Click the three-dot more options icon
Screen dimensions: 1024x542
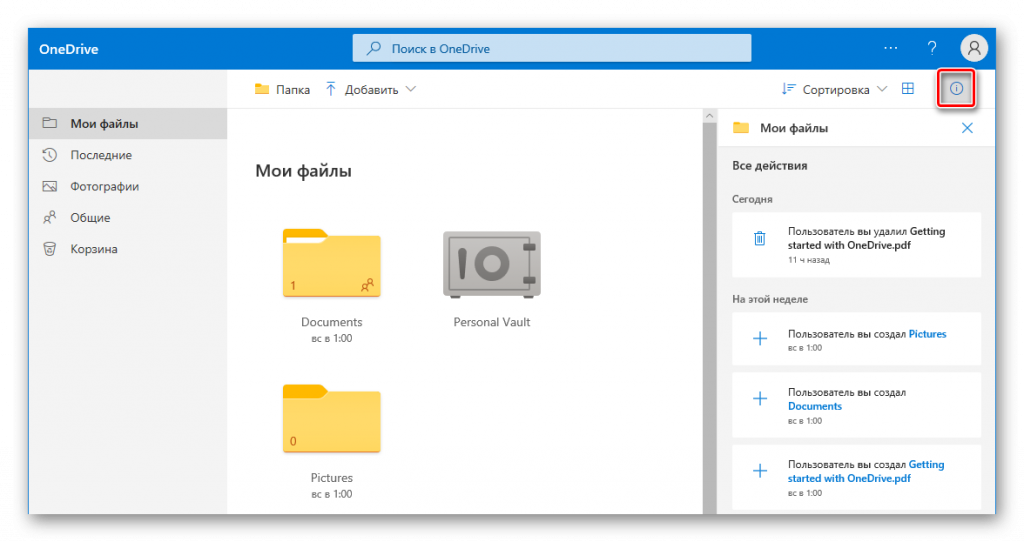(x=890, y=48)
